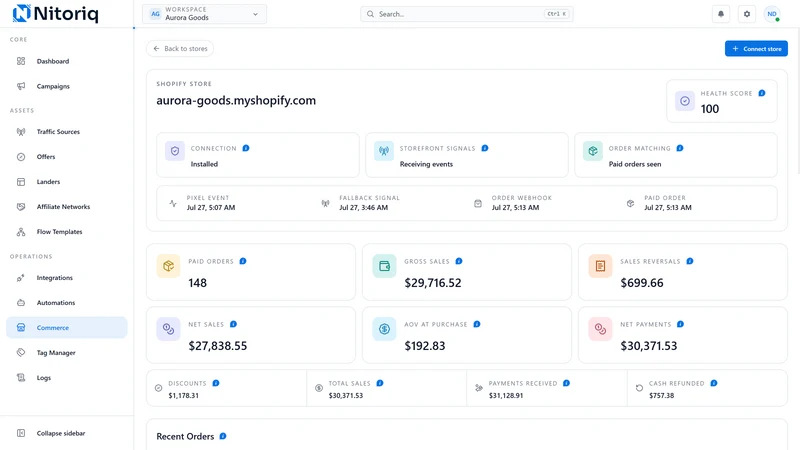Click the Tag Manager tag icon
The width and height of the screenshot is (800, 450).
coord(21,353)
